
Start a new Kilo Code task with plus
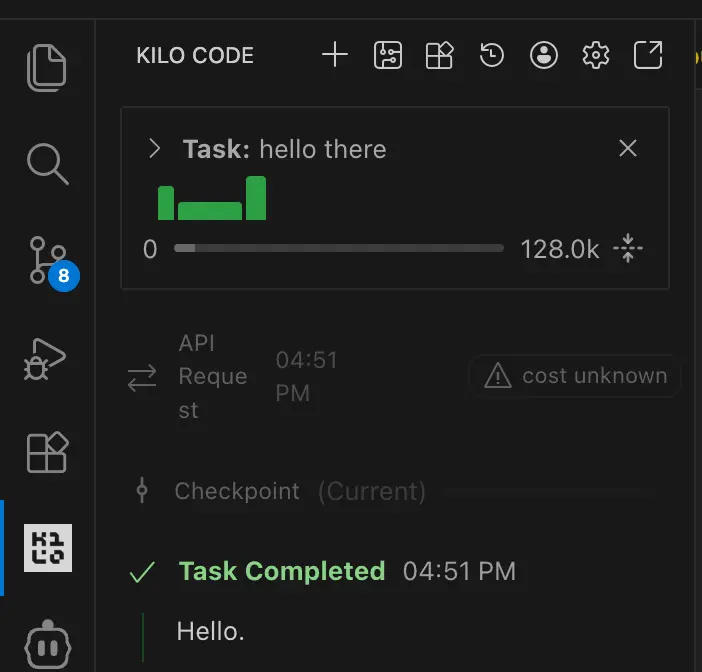(x=335, y=55)
